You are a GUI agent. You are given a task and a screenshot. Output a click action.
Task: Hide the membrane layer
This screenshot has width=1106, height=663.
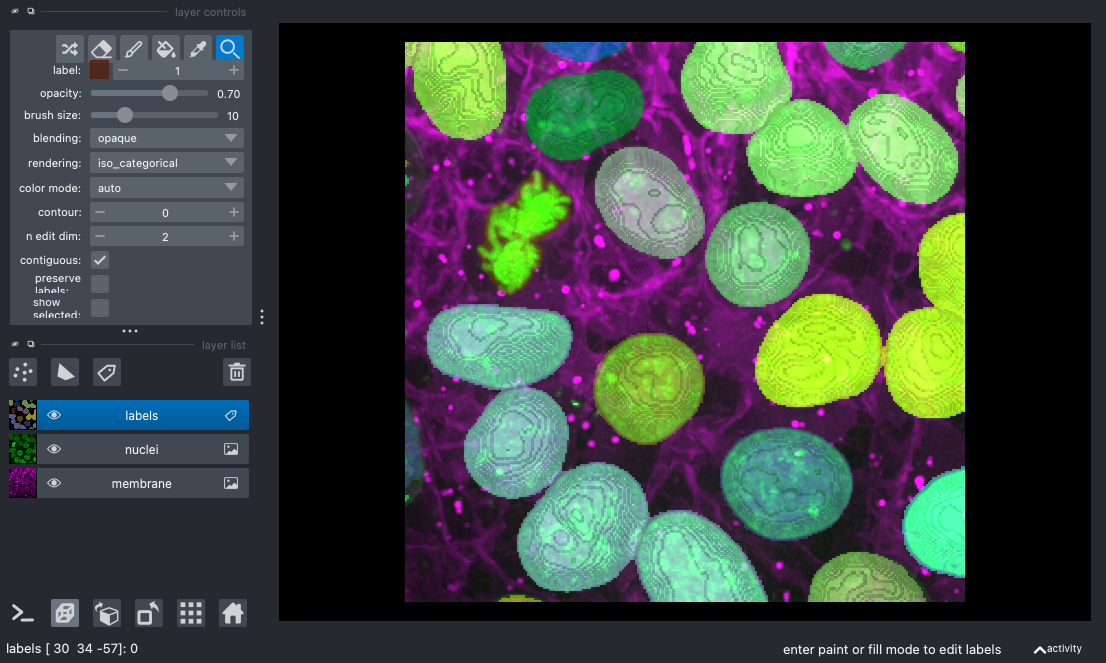[53, 483]
